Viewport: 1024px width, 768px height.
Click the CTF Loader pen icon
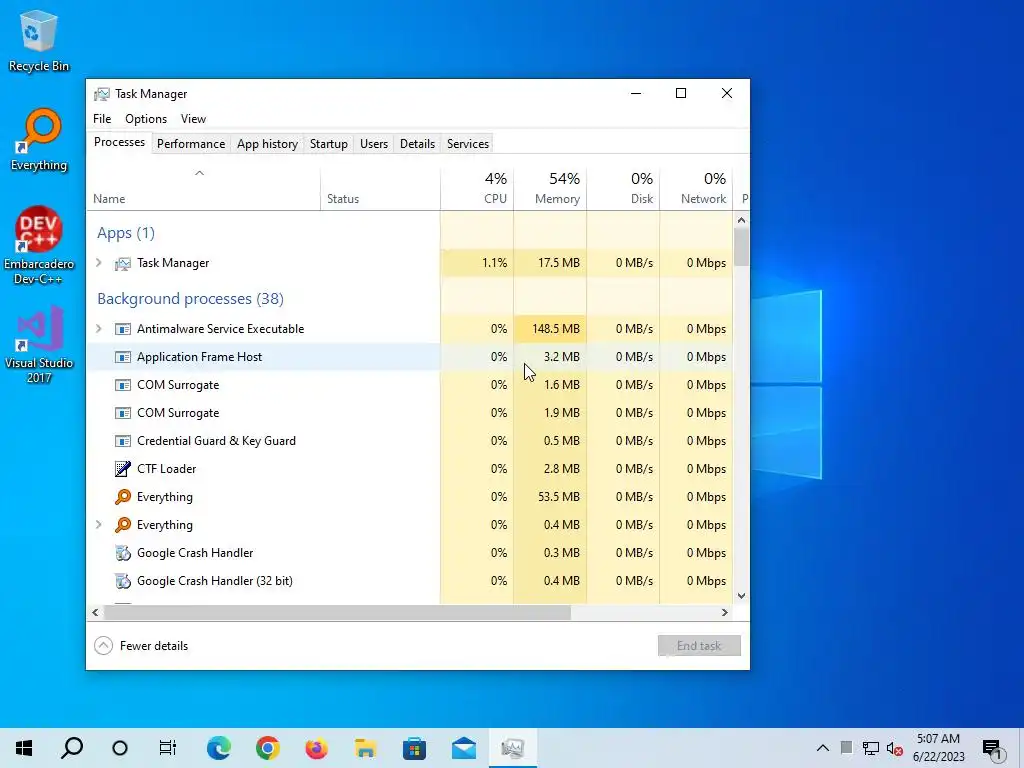[x=123, y=469]
